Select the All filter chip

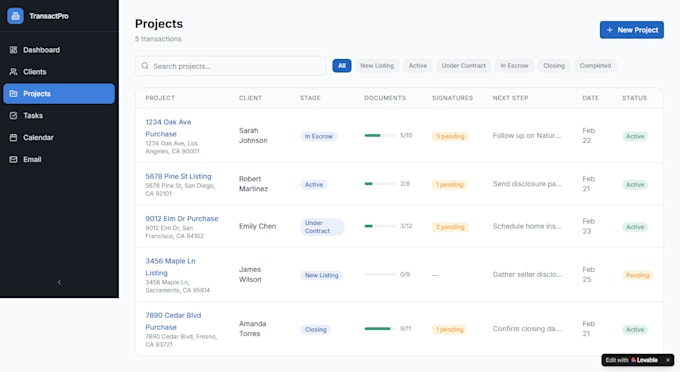click(x=342, y=65)
